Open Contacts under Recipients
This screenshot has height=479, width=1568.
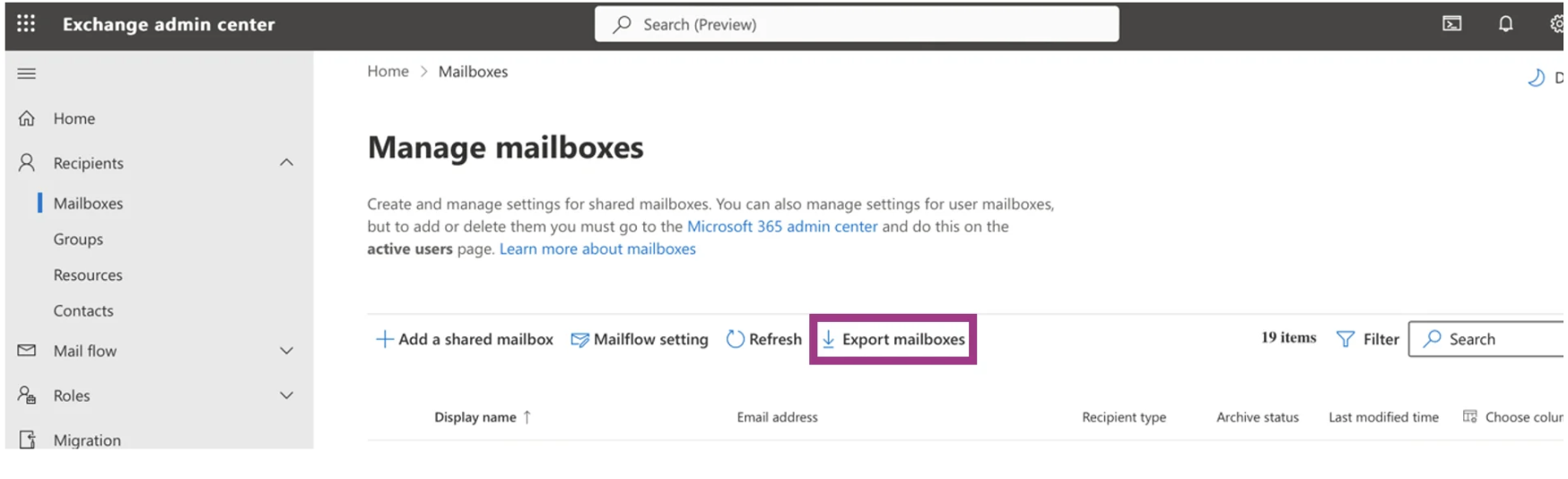click(x=83, y=311)
